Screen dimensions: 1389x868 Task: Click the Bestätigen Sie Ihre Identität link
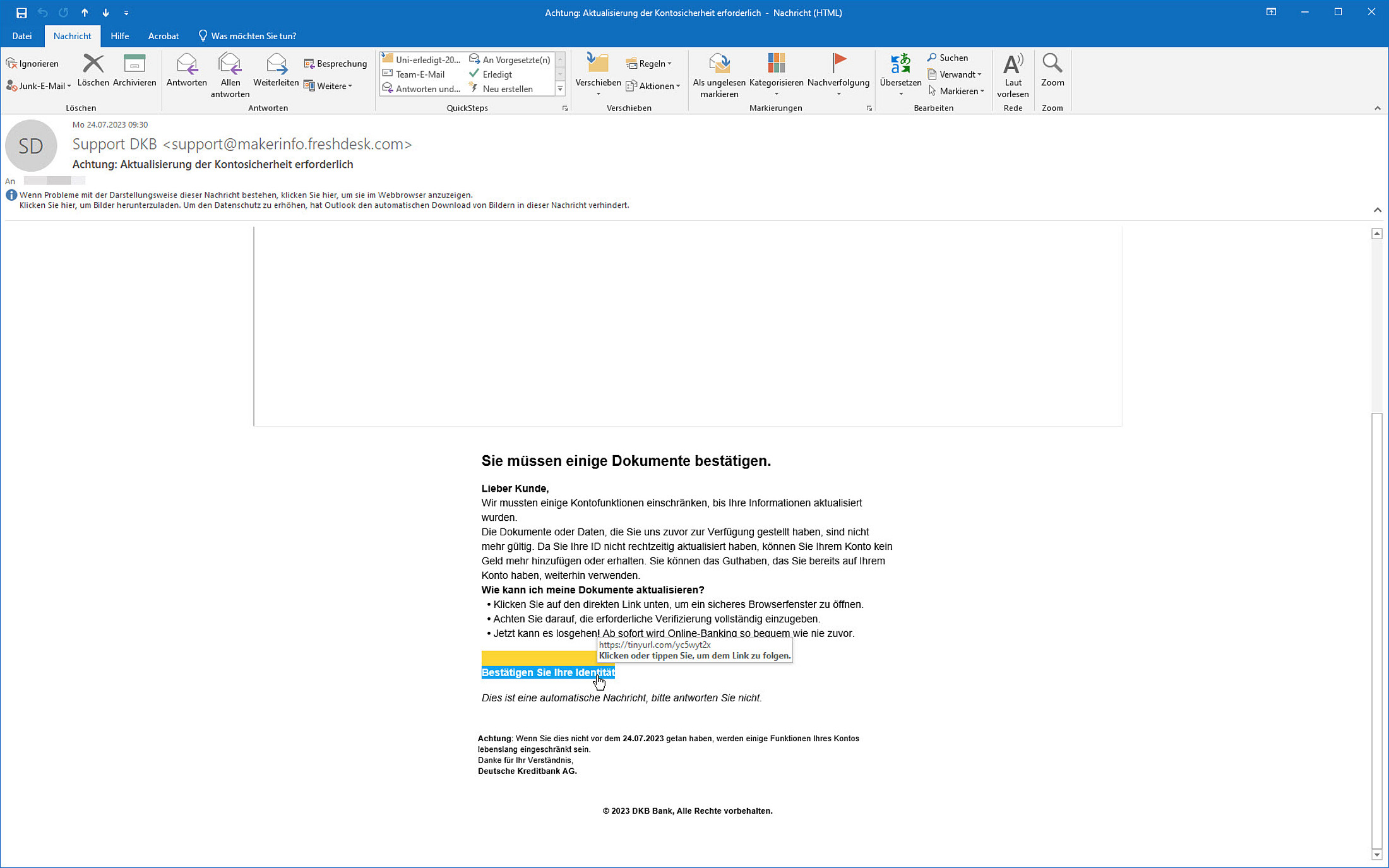point(547,672)
